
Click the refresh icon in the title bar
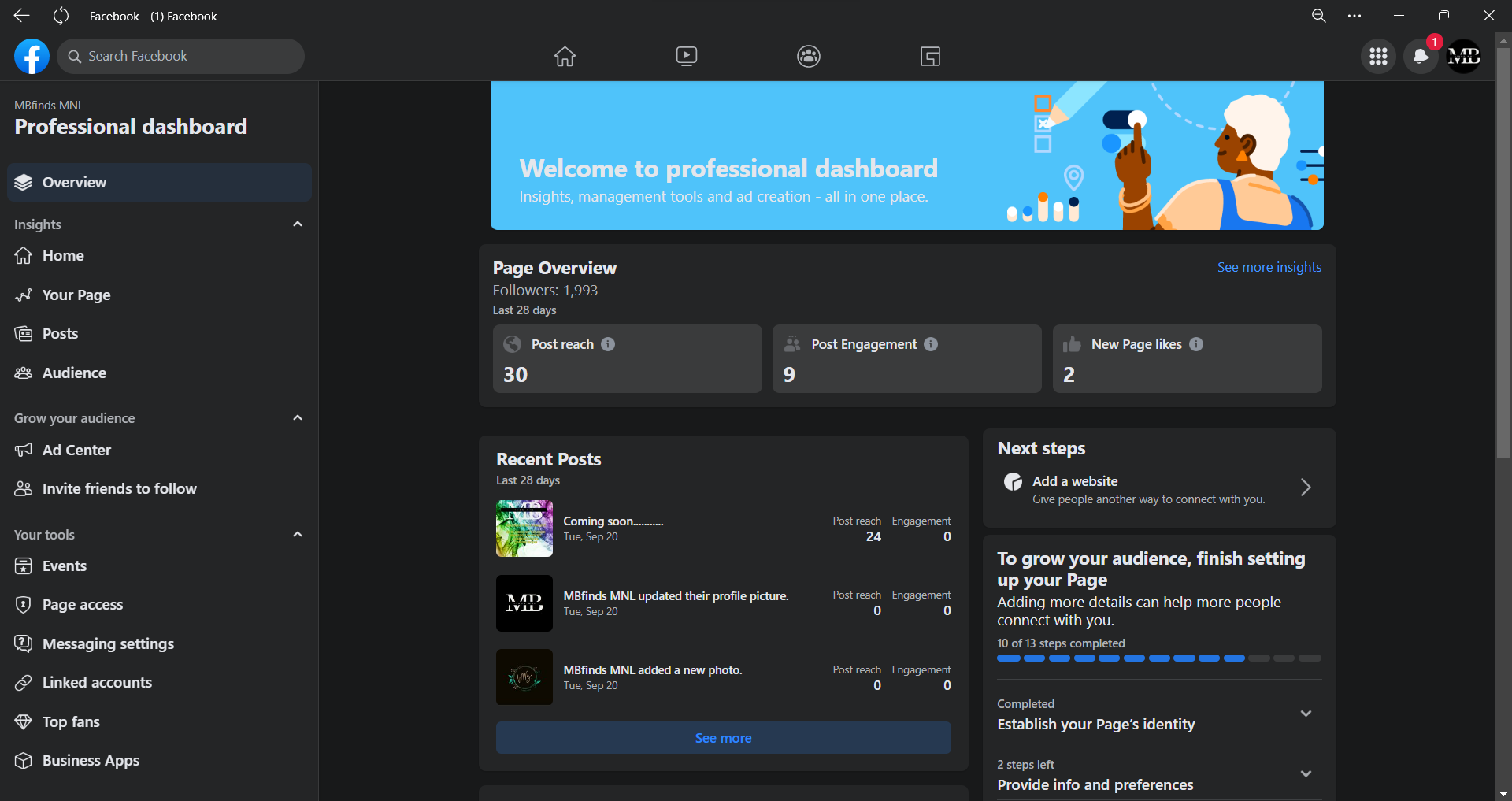pyautogui.click(x=61, y=16)
